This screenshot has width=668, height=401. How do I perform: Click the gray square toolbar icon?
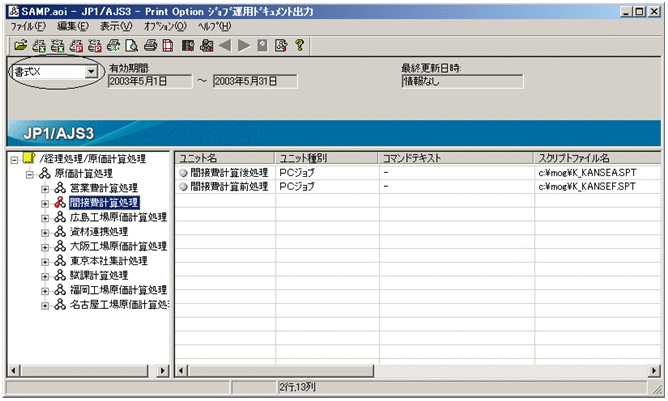(262, 45)
